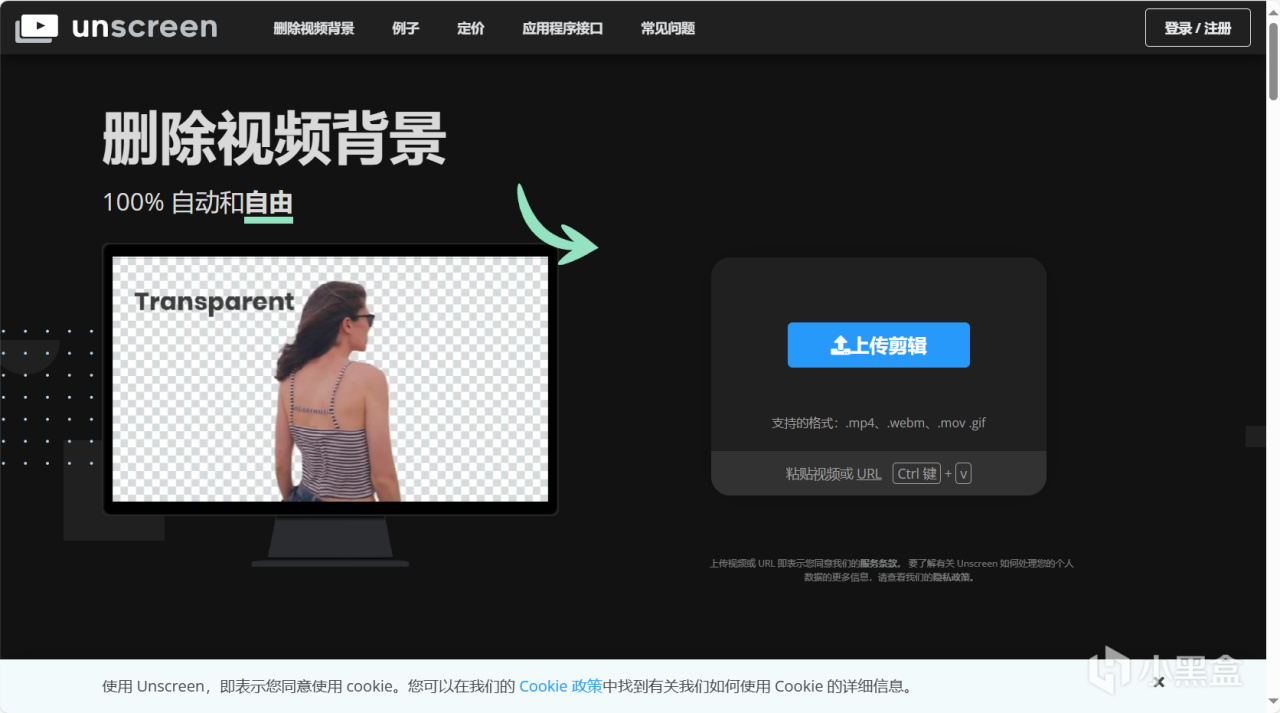Click the page vertical scrollbar thumb

tap(1273, 62)
